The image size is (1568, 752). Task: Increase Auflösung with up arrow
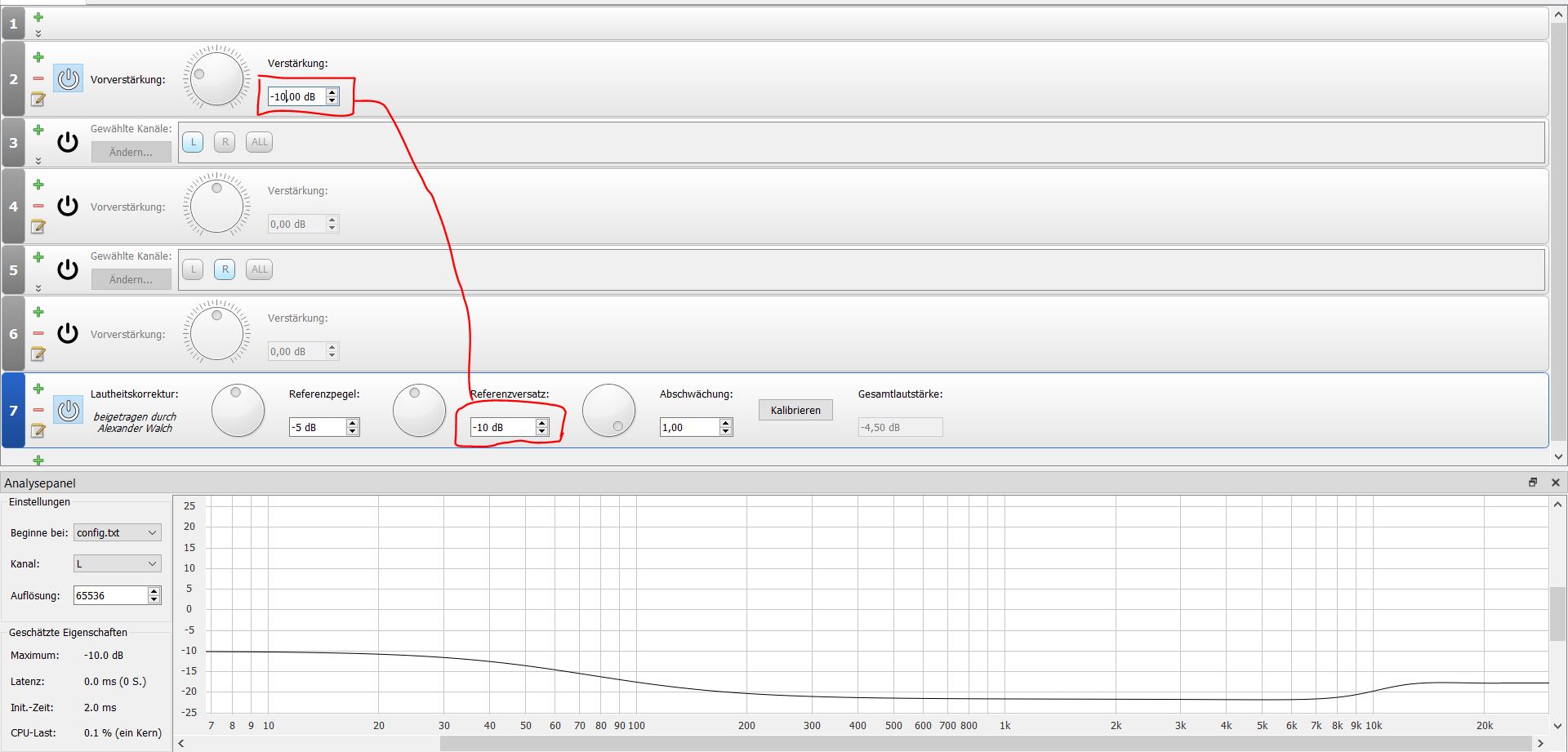(154, 591)
